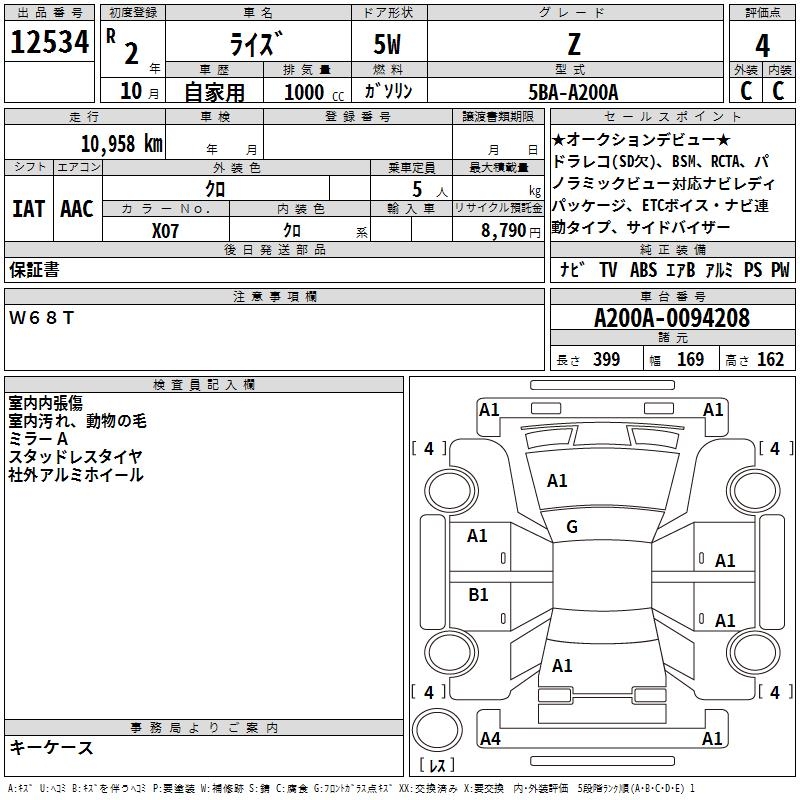Select the inspector note ミラーA
The image size is (800, 800).
(x=38, y=439)
